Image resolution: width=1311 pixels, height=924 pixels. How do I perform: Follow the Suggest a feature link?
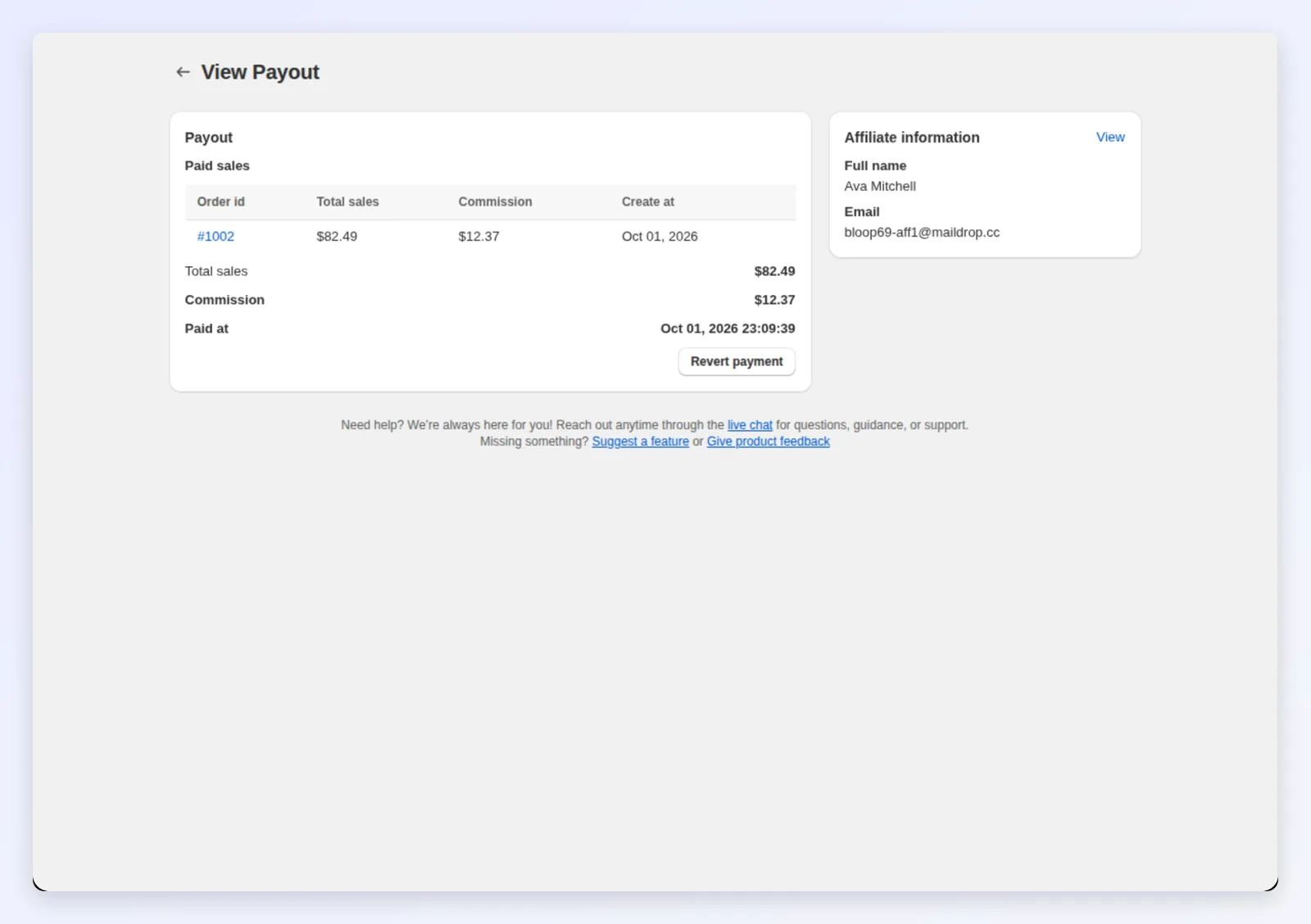click(641, 442)
